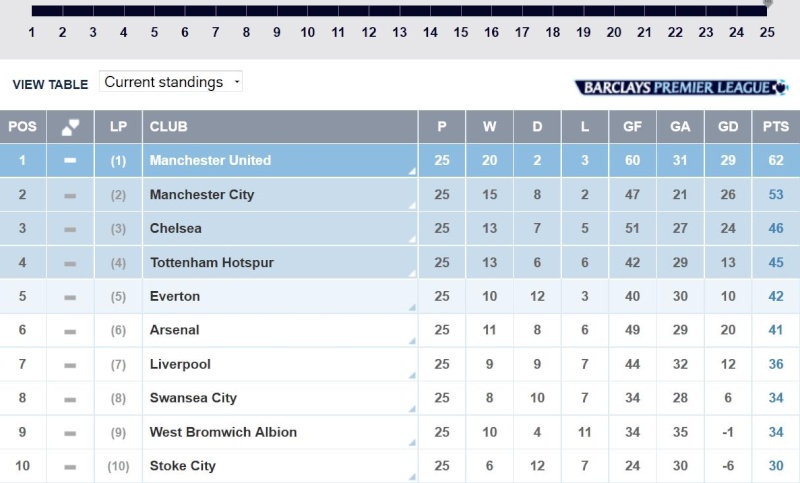Viewport: 800px width, 483px height.
Task: Click the position movement arrows header icon
Action: point(70,127)
